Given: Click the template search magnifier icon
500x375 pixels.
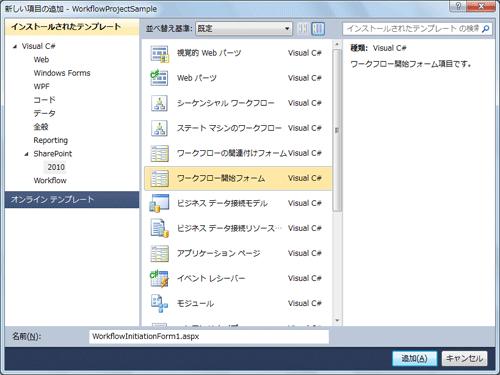Looking at the screenshot, I should pos(486,29).
